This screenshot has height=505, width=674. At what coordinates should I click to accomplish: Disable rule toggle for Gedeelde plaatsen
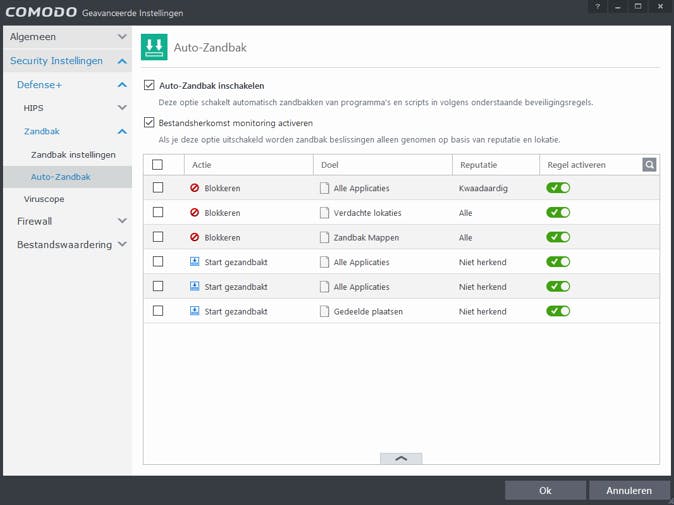558,311
